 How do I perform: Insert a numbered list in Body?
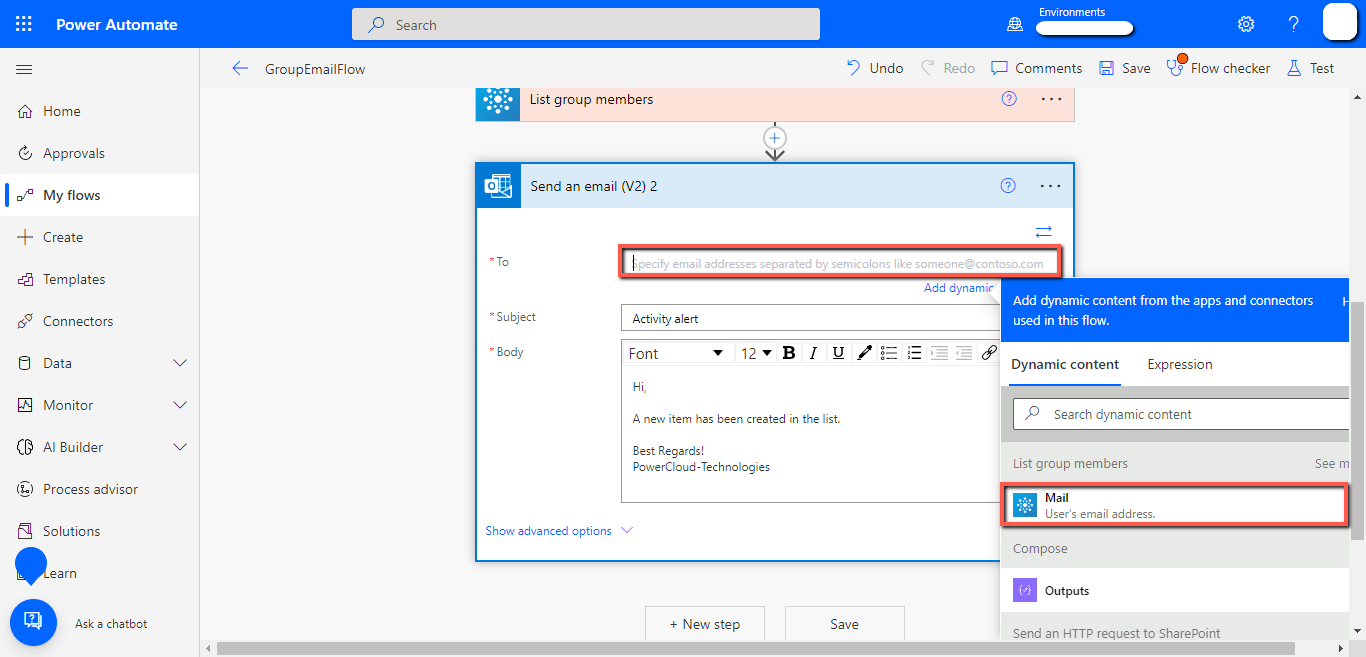tap(914, 353)
